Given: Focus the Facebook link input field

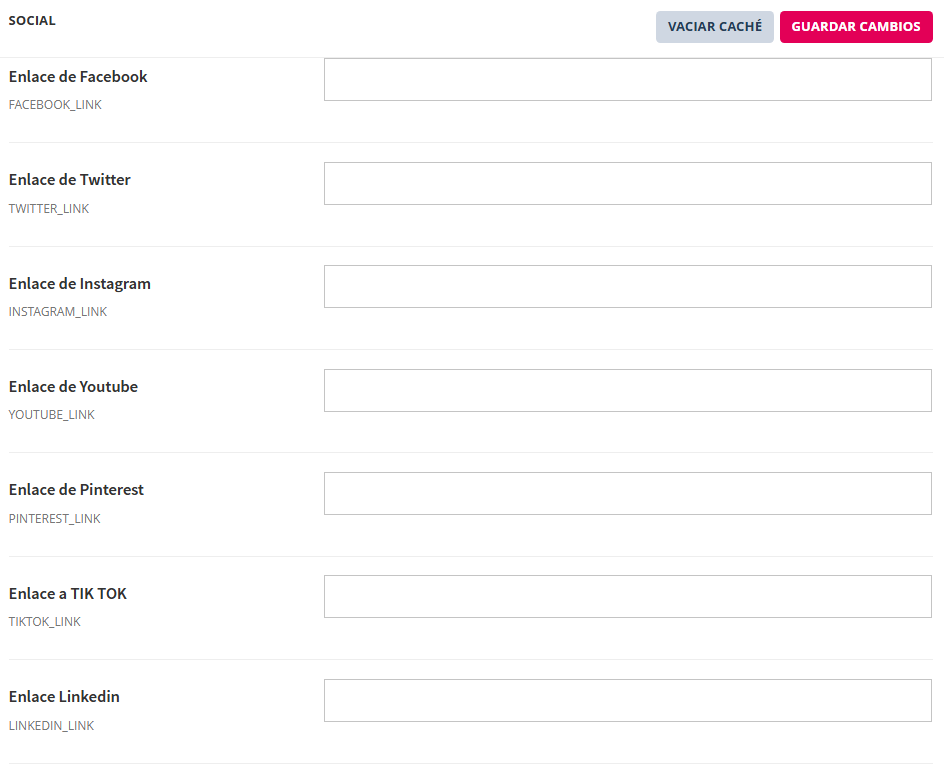Looking at the screenshot, I should tap(627, 80).
